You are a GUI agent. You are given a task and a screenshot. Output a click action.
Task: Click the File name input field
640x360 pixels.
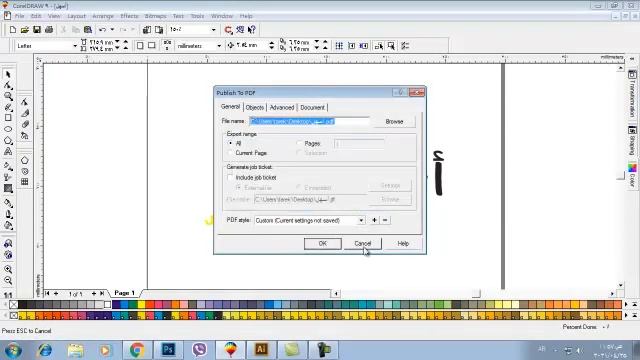click(x=309, y=121)
